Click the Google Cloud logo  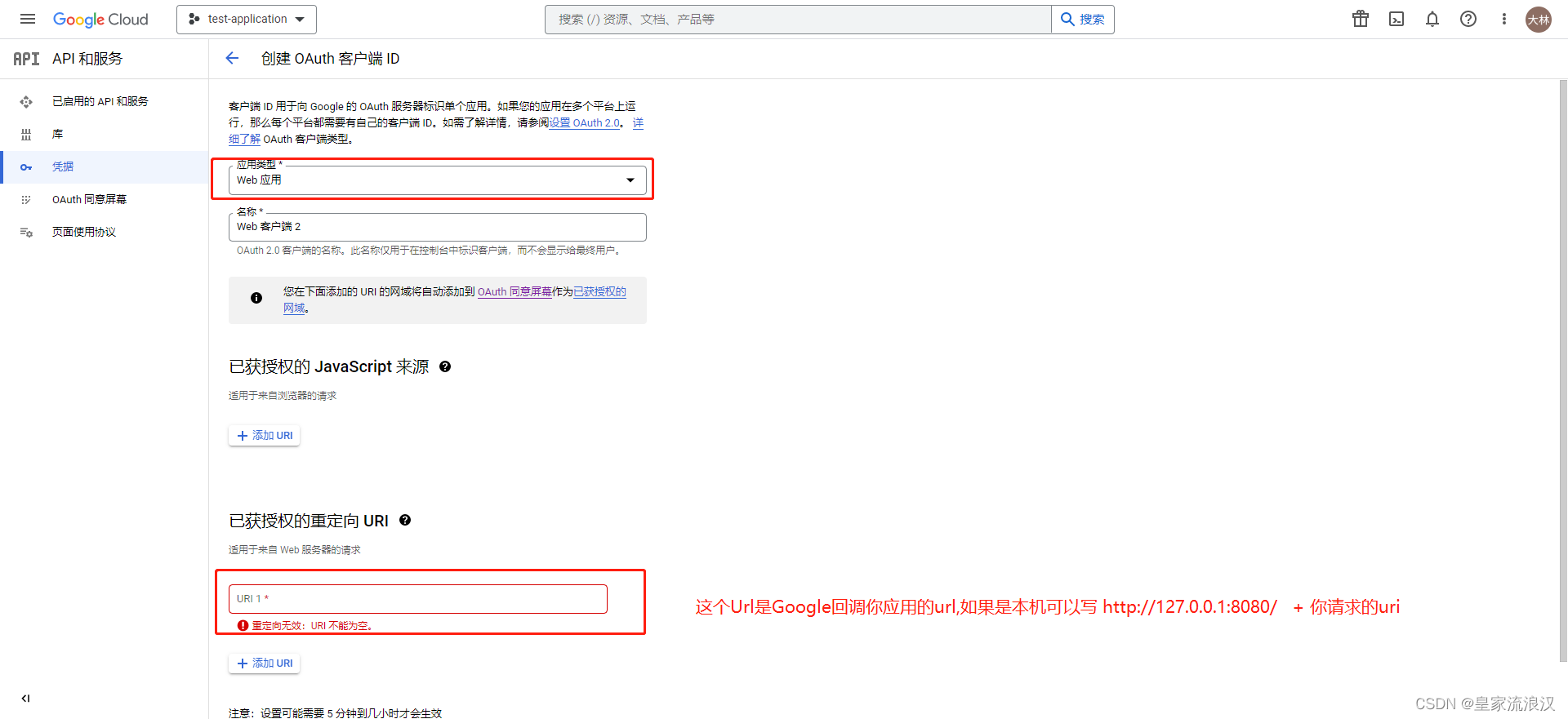pyautogui.click(x=100, y=19)
